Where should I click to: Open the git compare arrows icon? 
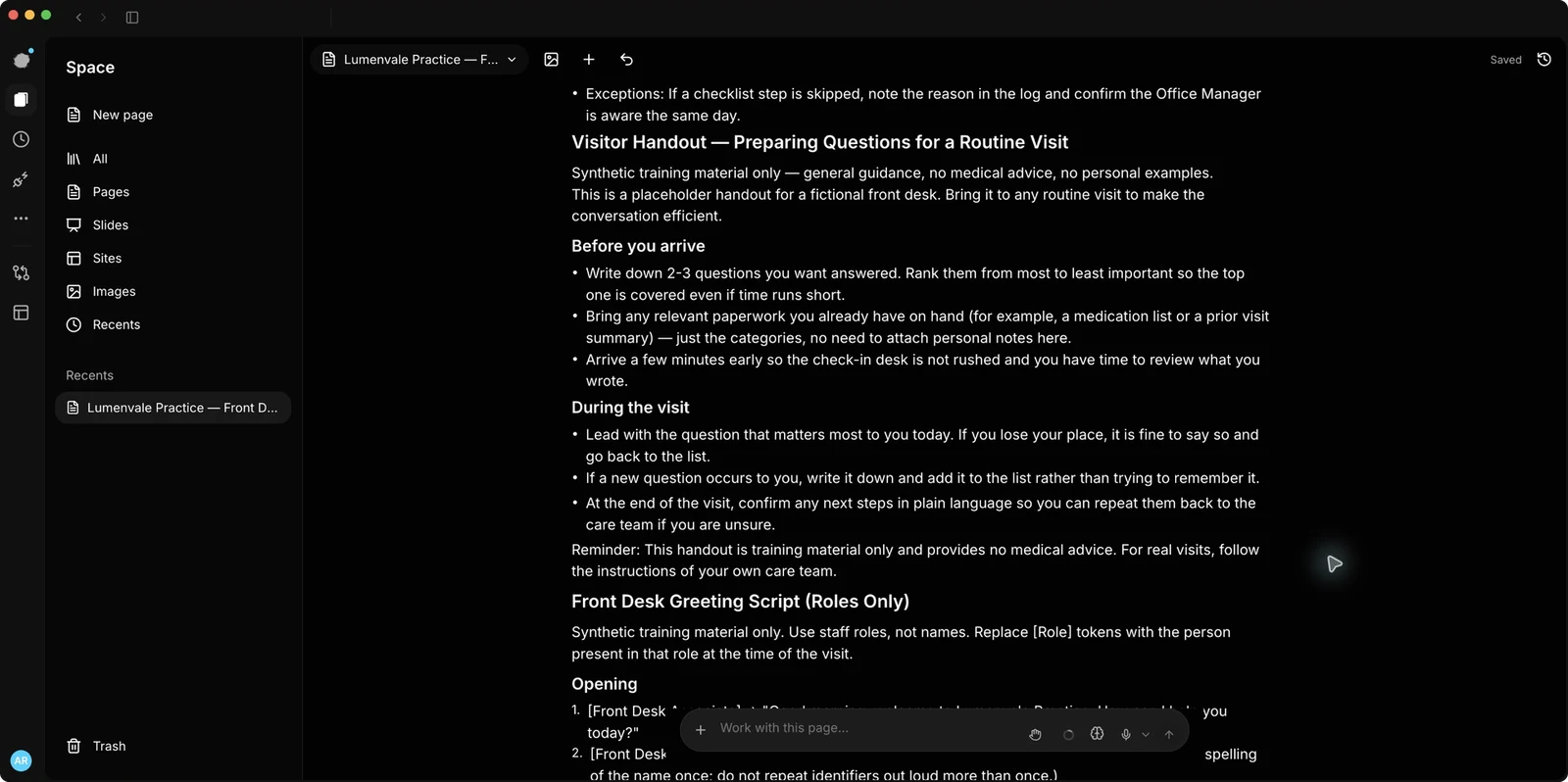22,273
